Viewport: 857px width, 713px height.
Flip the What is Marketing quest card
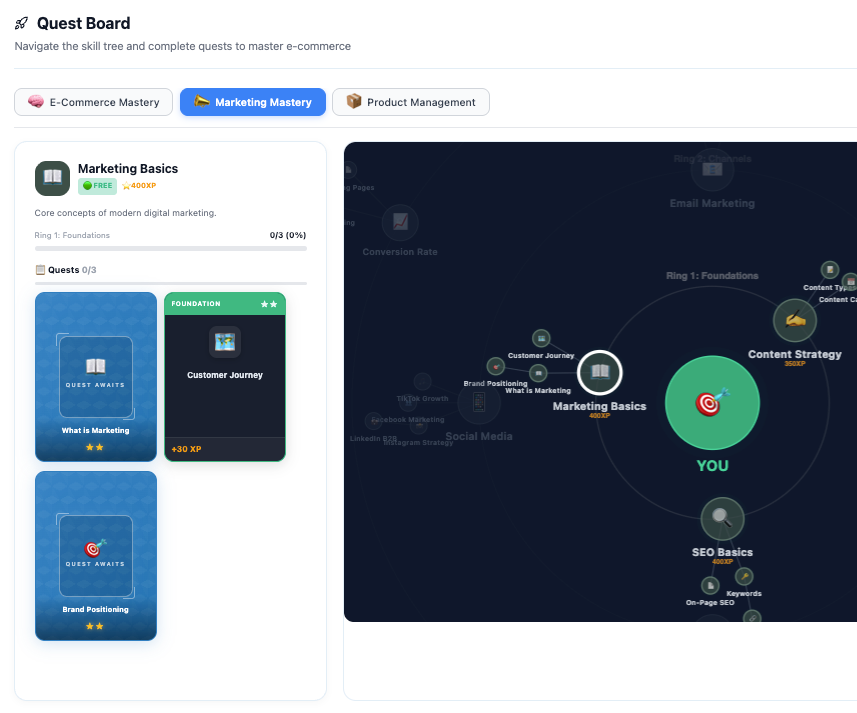(96, 376)
